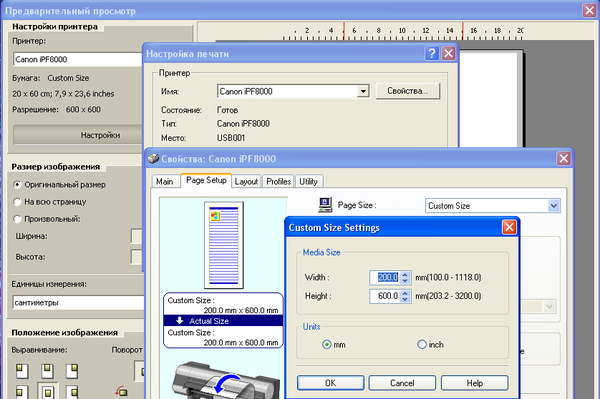
Task: Click the Высота input field in preview window
Action: click(x=137, y=257)
